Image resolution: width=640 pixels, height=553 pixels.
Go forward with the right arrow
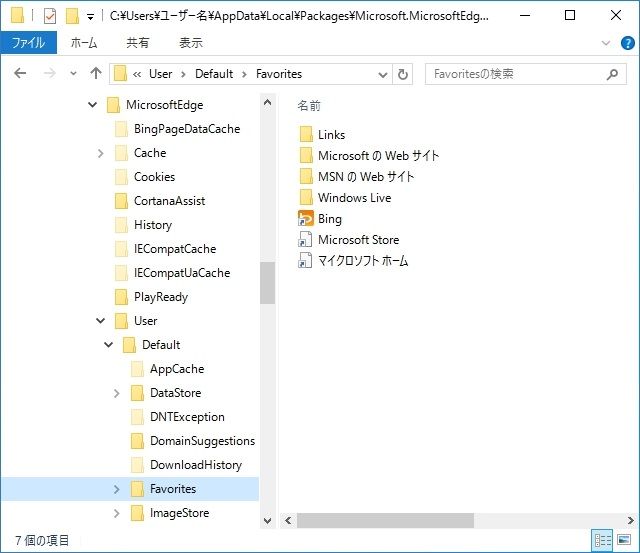click(x=49, y=73)
